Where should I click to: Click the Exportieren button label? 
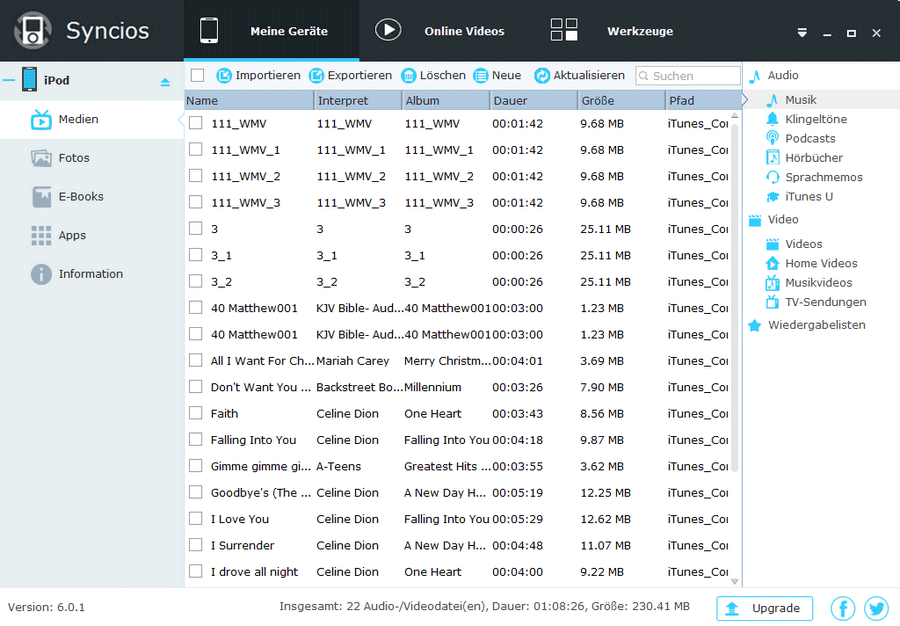pyautogui.click(x=360, y=75)
